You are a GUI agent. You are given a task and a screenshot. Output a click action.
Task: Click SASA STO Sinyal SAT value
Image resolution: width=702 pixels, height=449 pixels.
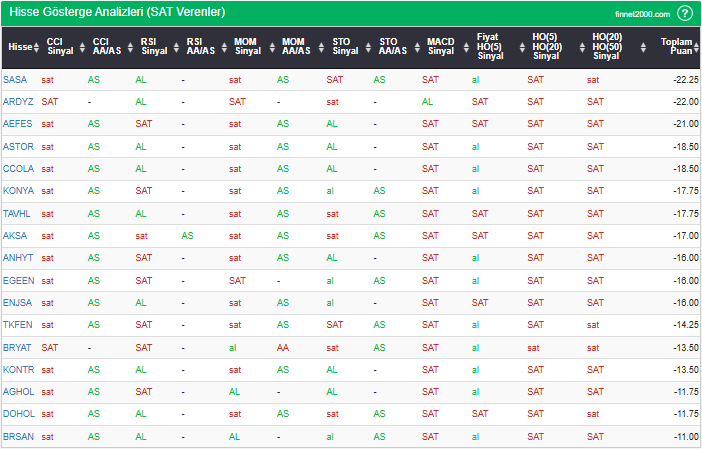click(x=334, y=80)
